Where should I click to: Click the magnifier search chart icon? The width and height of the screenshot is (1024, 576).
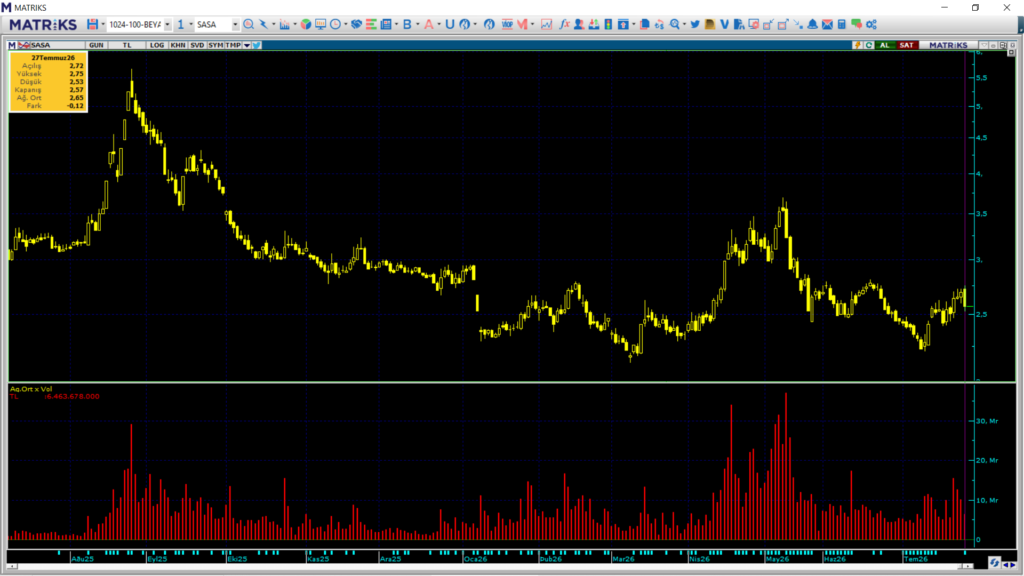coord(248,24)
